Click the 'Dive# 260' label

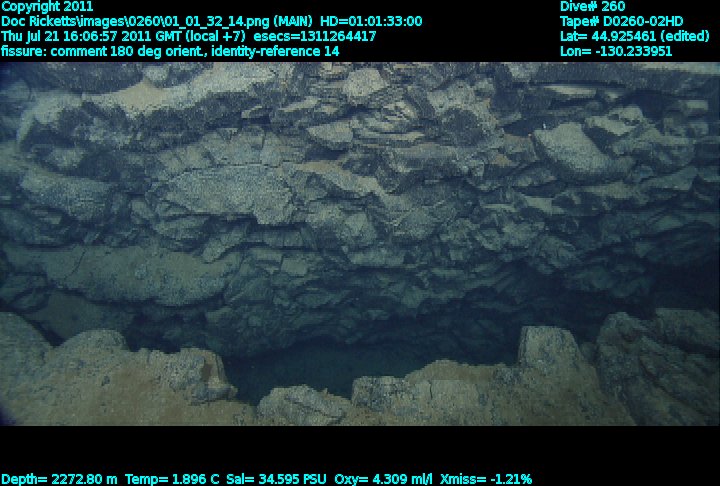592,6
